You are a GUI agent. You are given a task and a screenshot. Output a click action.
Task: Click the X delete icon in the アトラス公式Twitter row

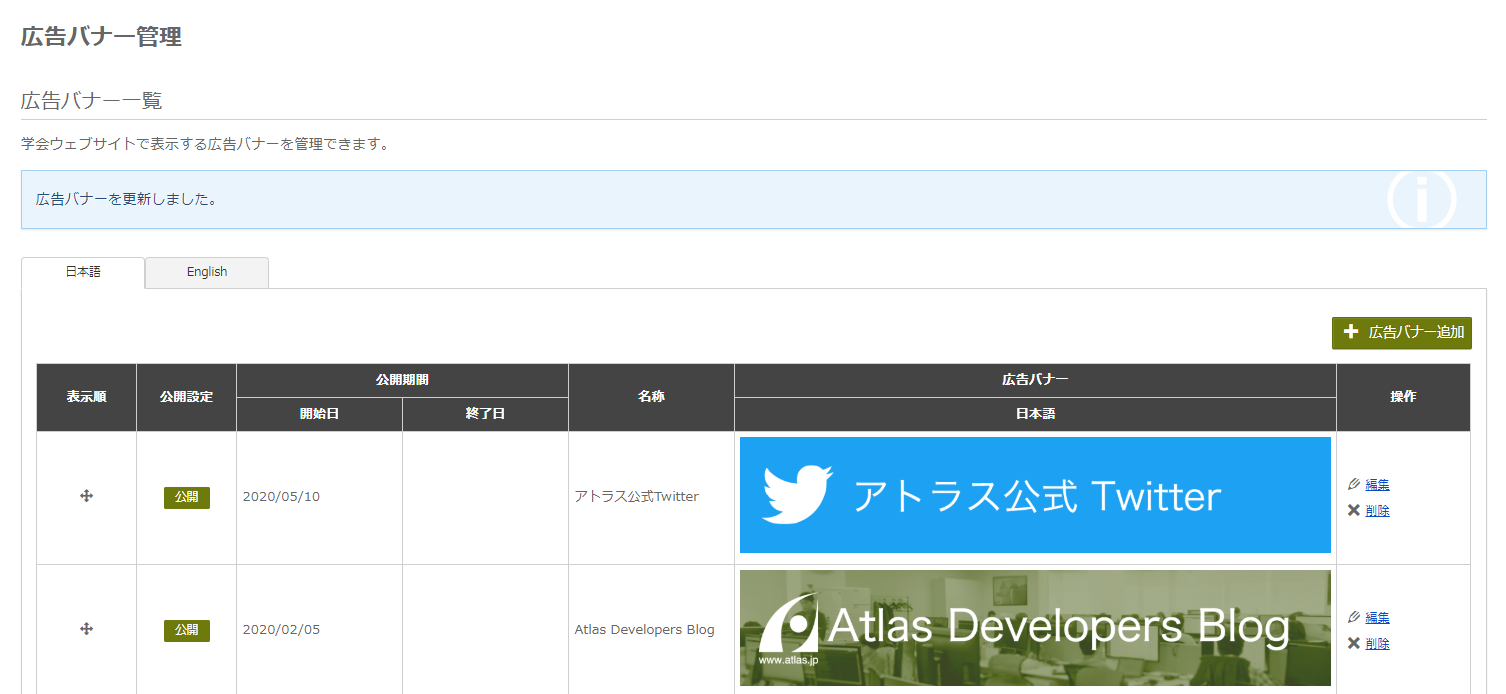1354,510
